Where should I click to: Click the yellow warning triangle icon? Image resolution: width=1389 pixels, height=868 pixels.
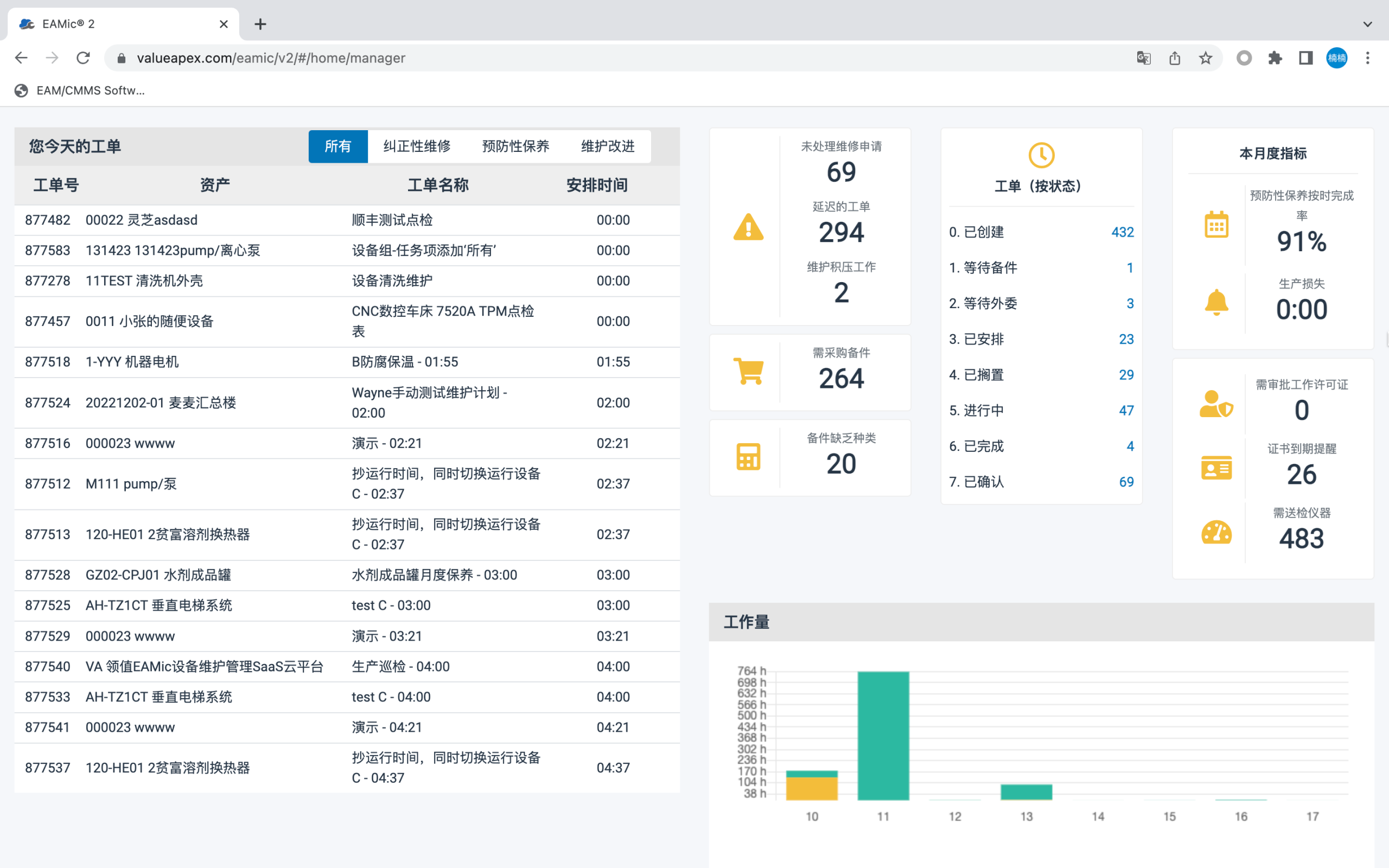pos(748,227)
